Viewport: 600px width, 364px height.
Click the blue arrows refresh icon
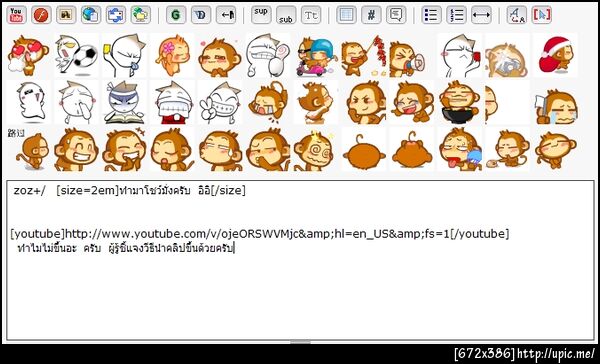[116, 15]
